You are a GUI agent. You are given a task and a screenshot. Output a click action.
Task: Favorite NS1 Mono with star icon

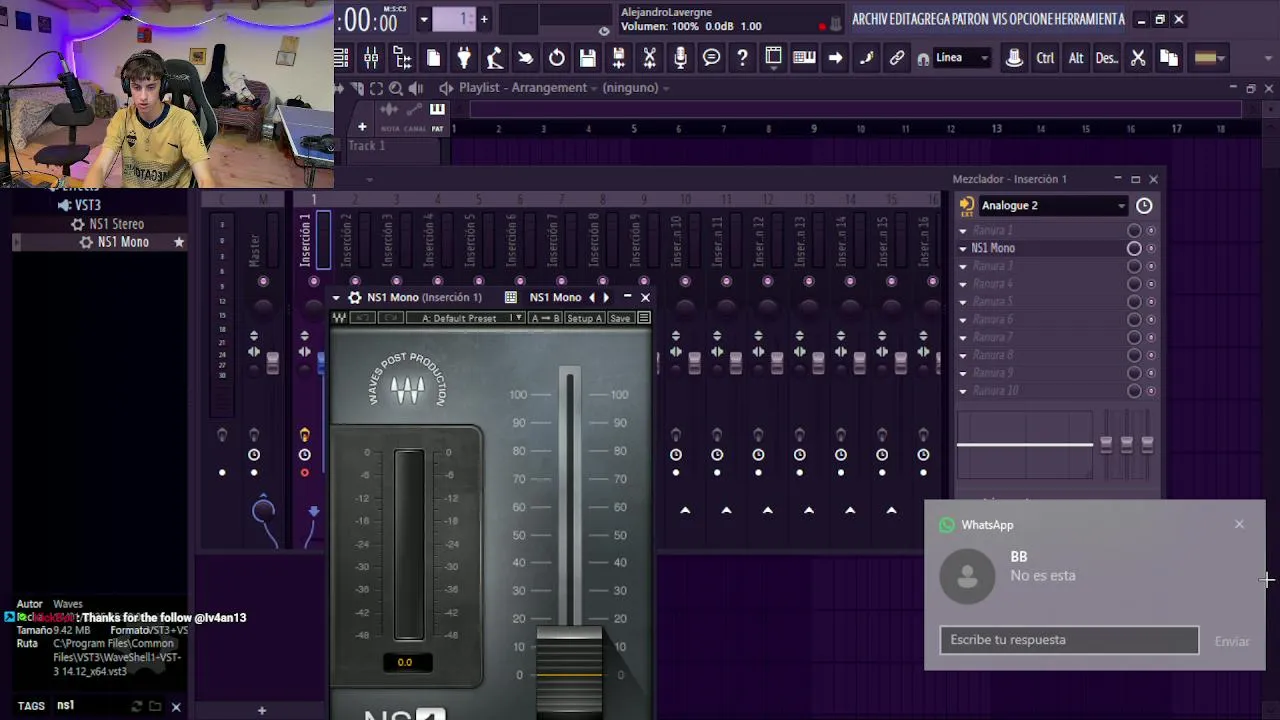179,242
